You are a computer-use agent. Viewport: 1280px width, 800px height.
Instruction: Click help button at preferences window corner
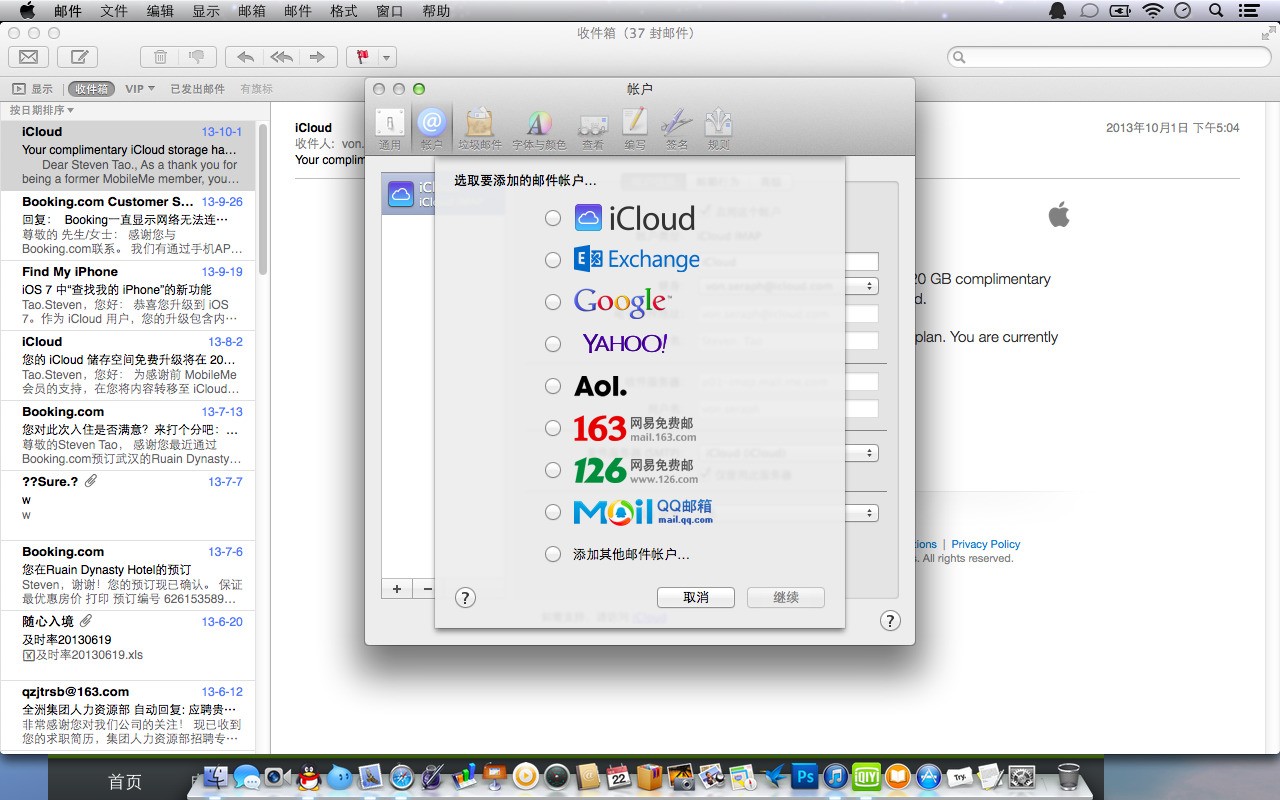coord(890,621)
